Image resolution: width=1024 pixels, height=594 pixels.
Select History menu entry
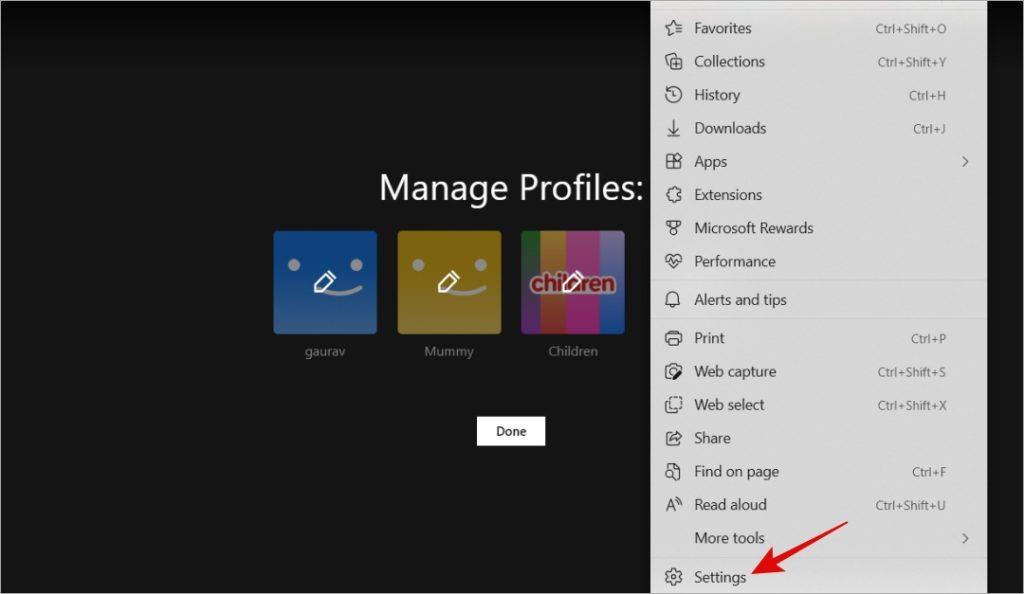[x=819, y=95]
